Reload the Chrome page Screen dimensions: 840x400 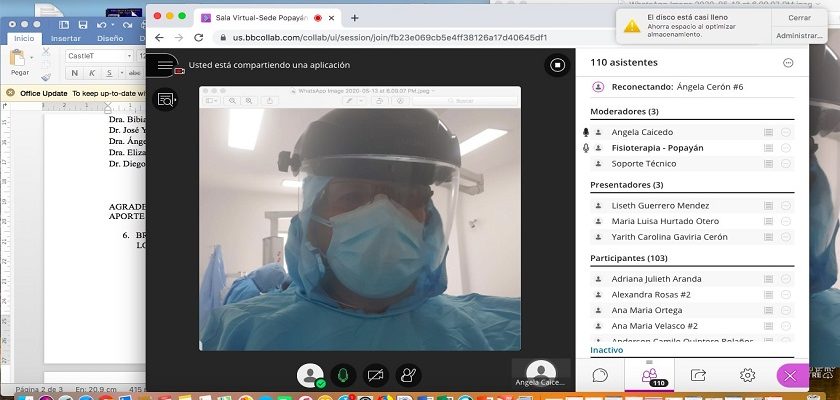pos(199,37)
